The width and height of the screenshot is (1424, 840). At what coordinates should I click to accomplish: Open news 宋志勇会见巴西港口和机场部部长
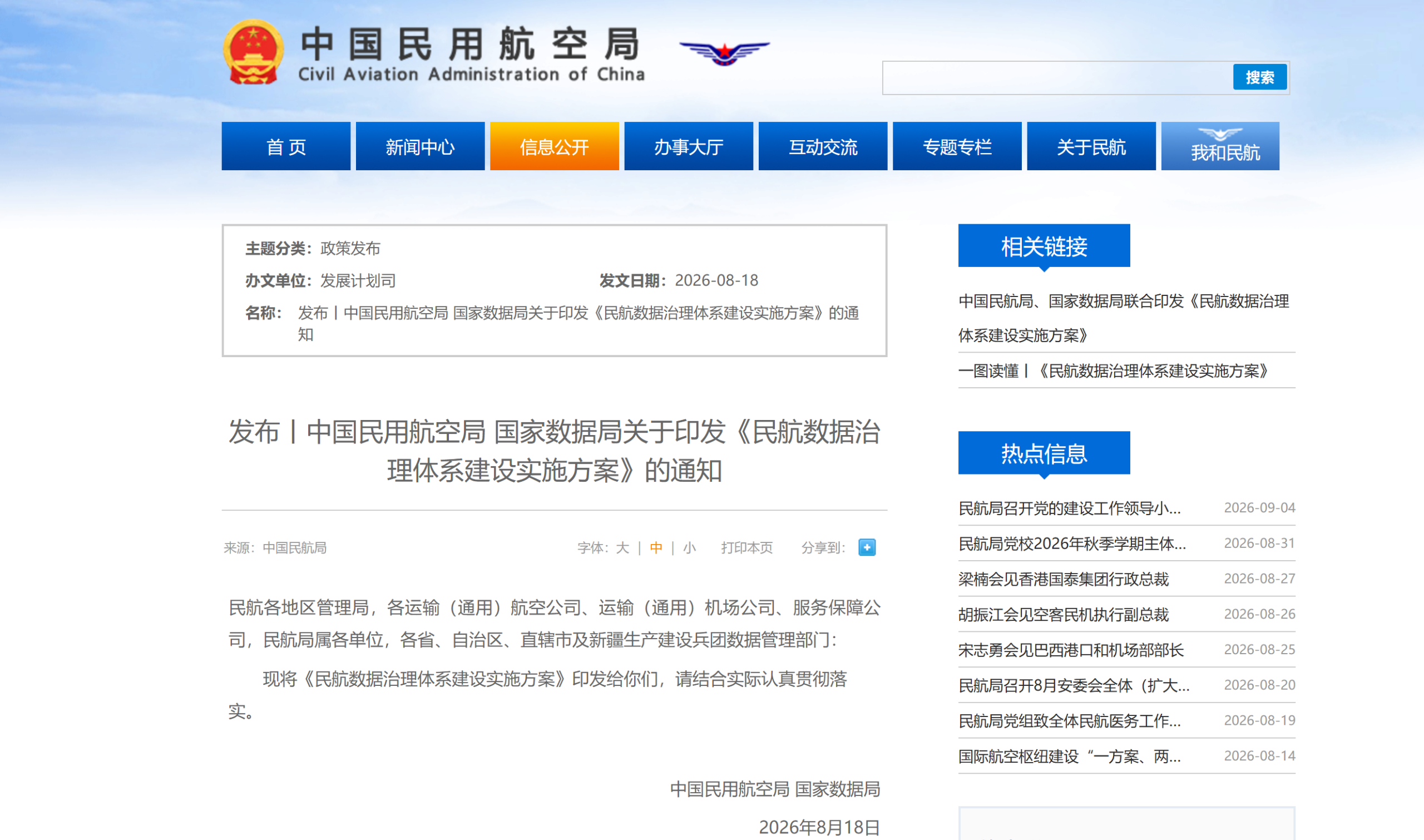click(1071, 650)
